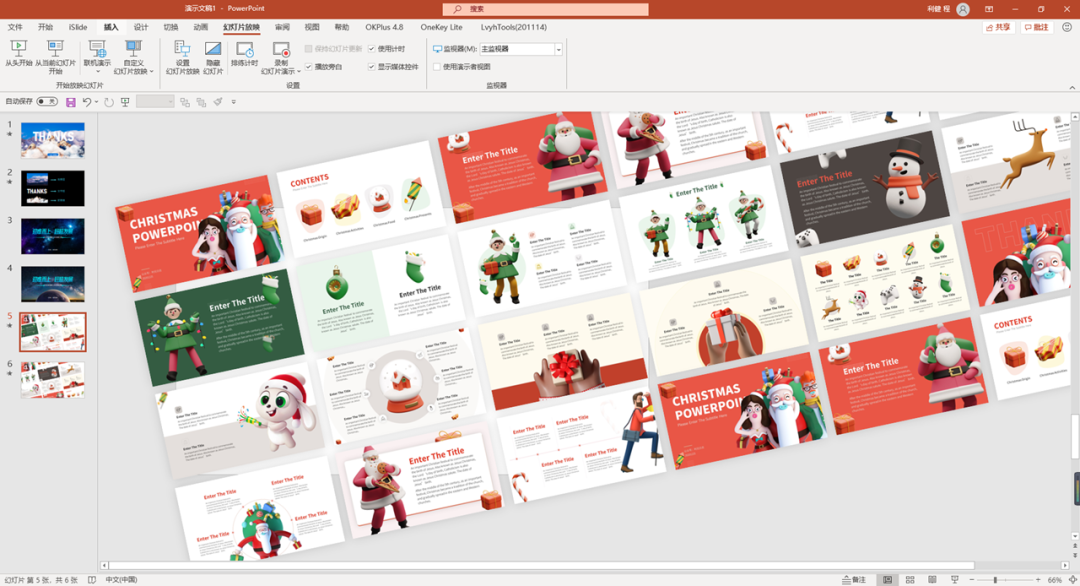Open the Home (开始) tab
The image size is (1080, 586).
tap(45, 27)
